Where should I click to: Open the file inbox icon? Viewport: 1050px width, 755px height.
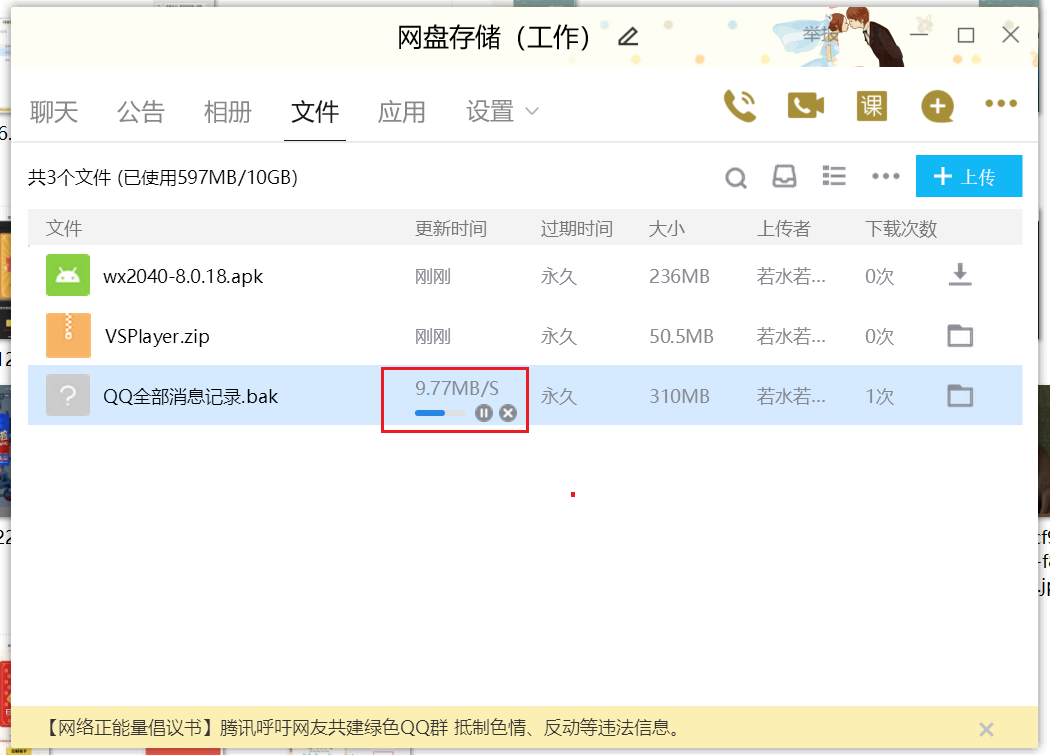coord(785,176)
